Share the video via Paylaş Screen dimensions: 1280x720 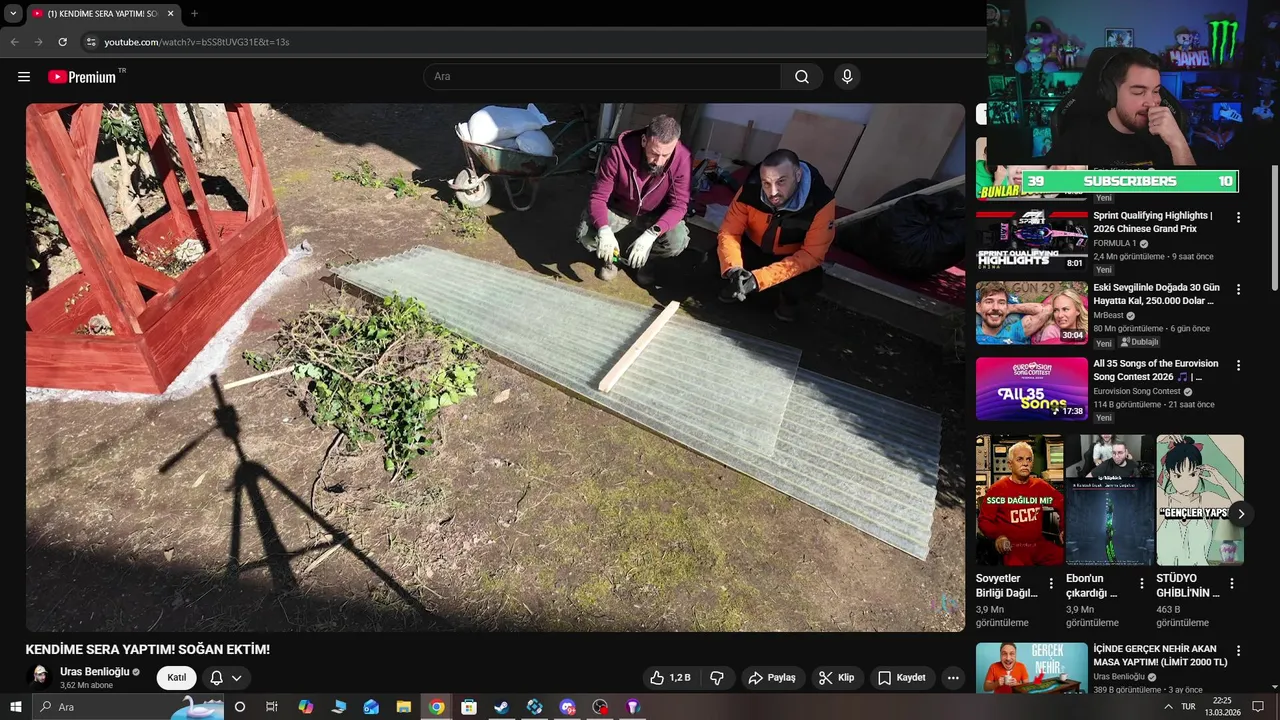tap(772, 678)
